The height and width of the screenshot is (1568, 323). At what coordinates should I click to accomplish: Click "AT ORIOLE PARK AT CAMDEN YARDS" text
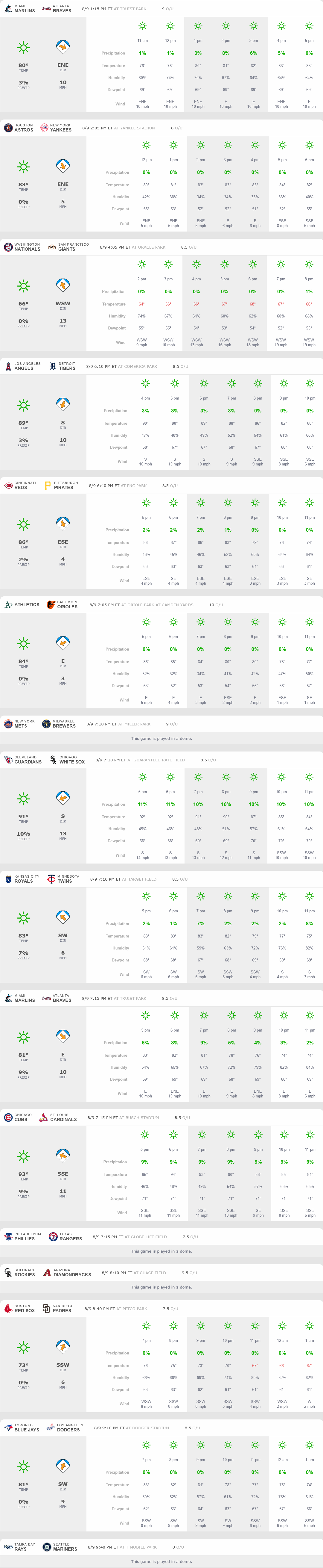point(158,605)
